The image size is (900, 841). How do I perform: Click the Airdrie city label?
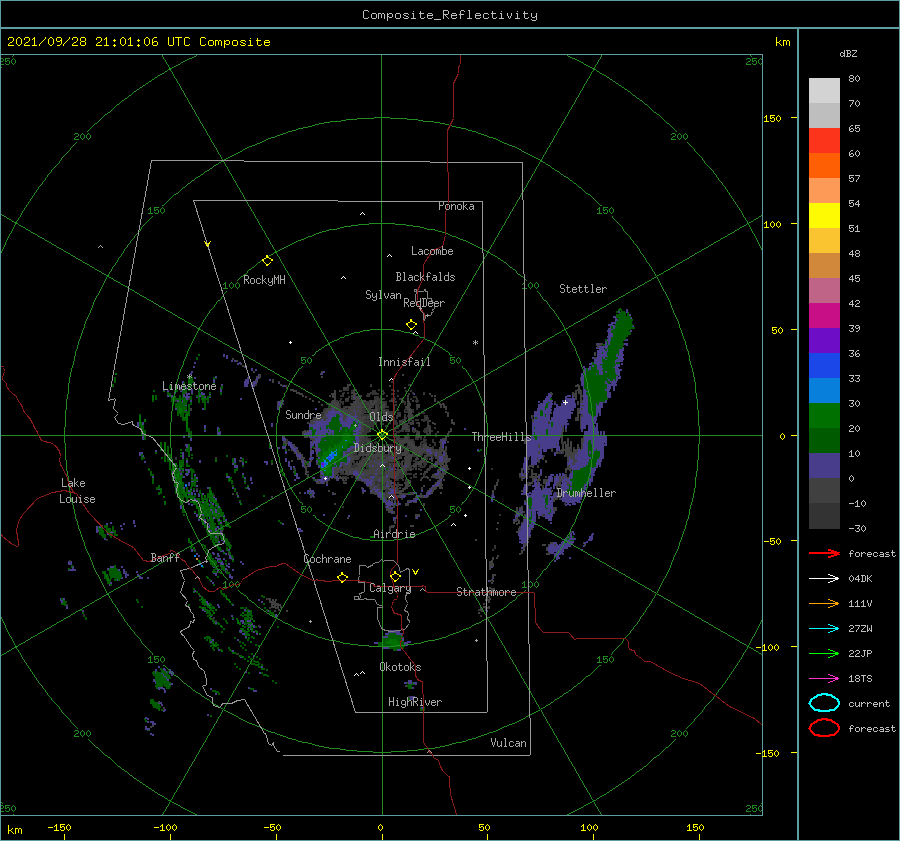[x=394, y=534]
